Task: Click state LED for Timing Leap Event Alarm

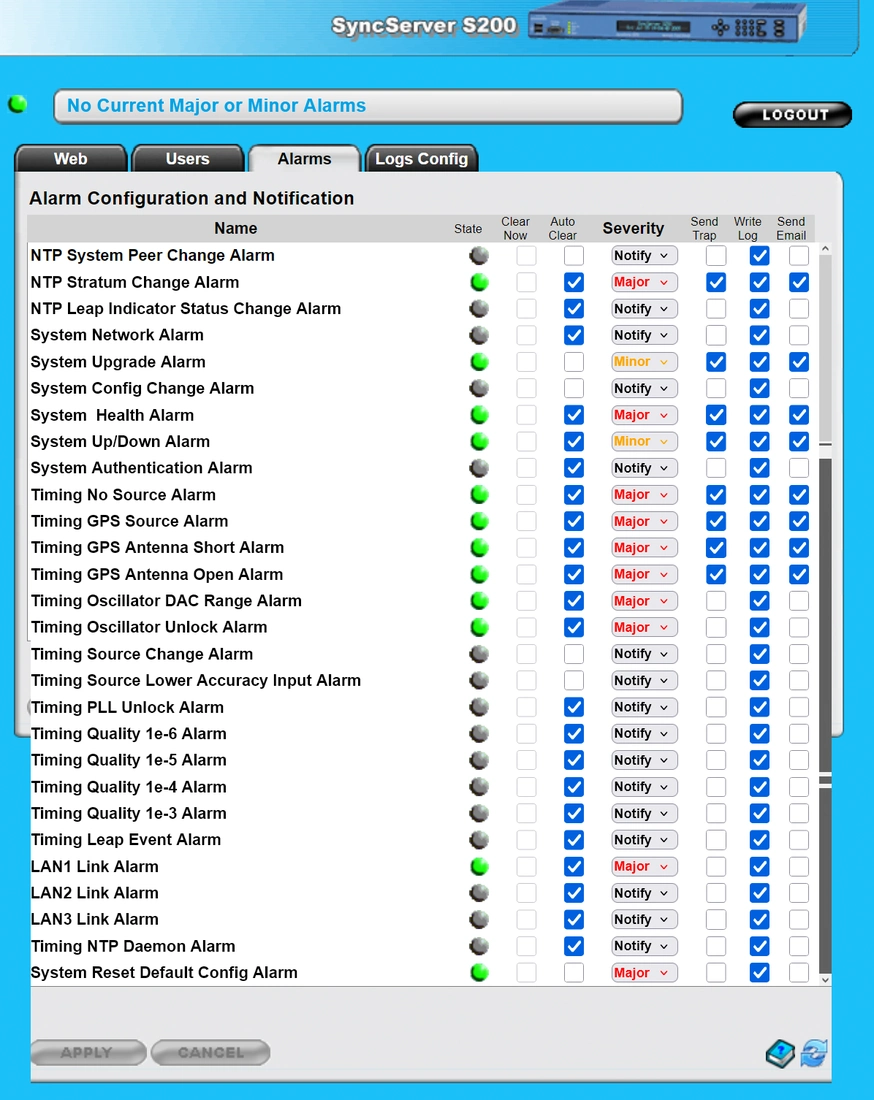Action: click(x=479, y=840)
